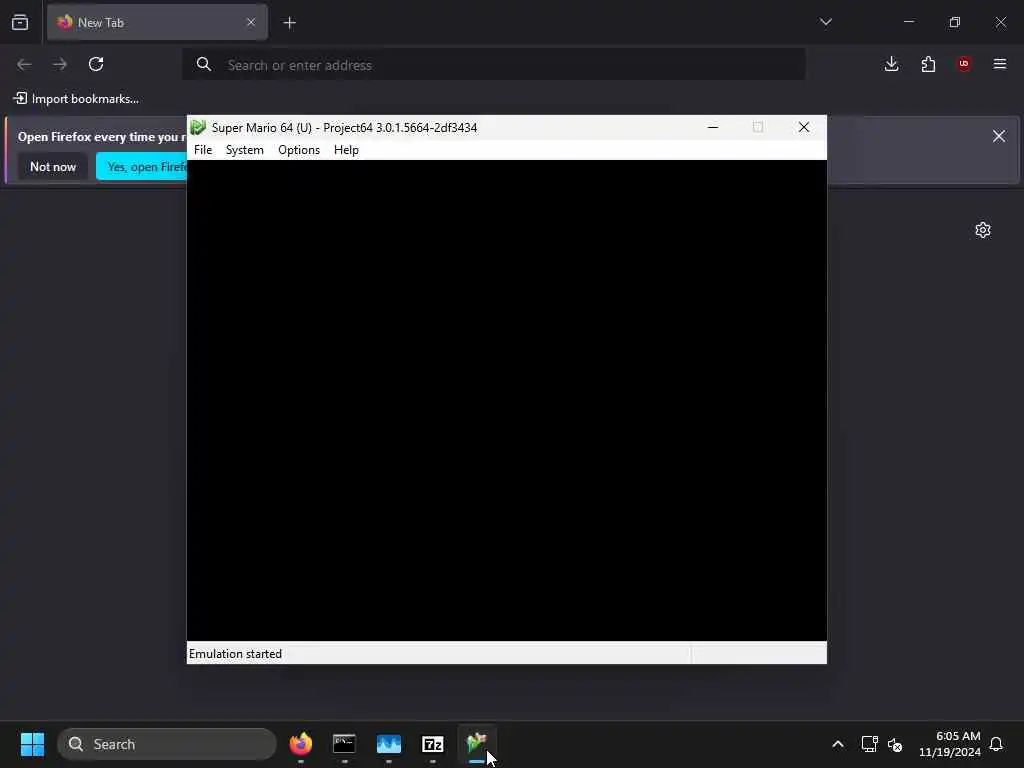Open the System menu in Project64
This screenshot has height=768, width=1024.
244,150
